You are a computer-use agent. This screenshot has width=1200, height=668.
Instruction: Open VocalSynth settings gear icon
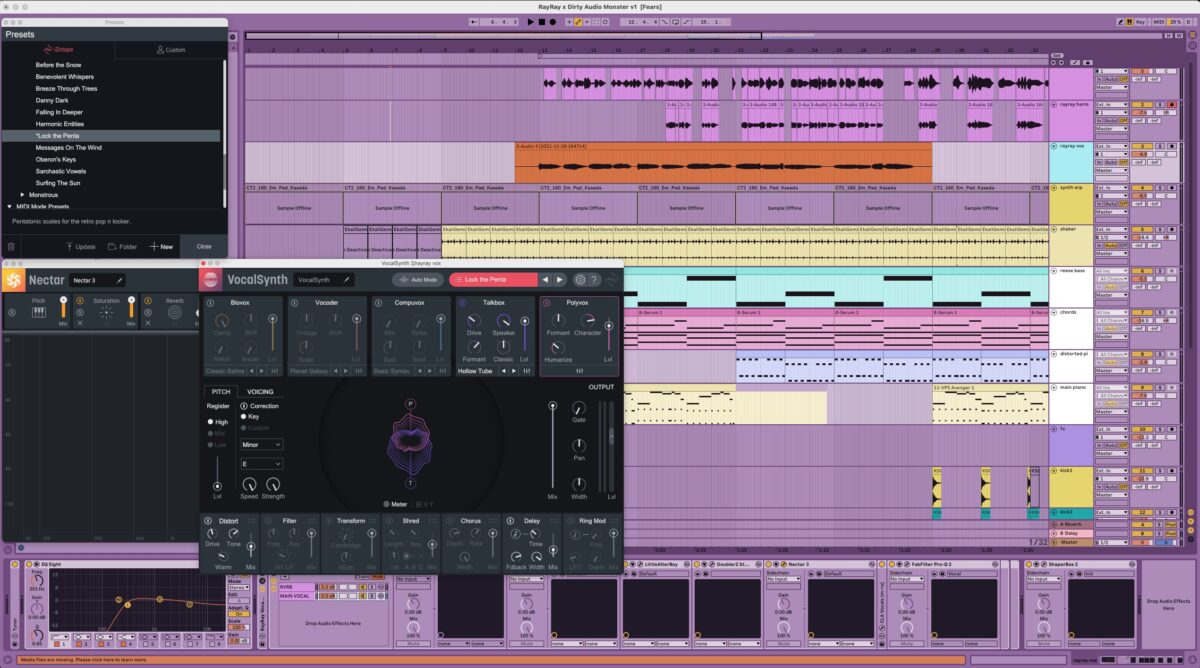coord(580,280)
